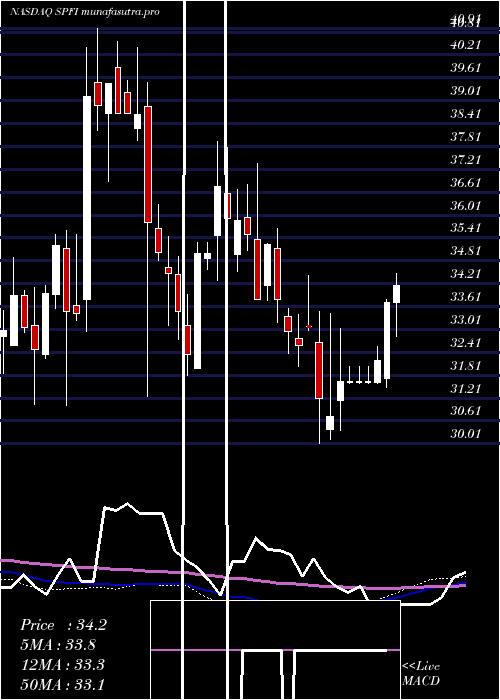Click the 32.41 price axis label

click(x=465, y=343)
